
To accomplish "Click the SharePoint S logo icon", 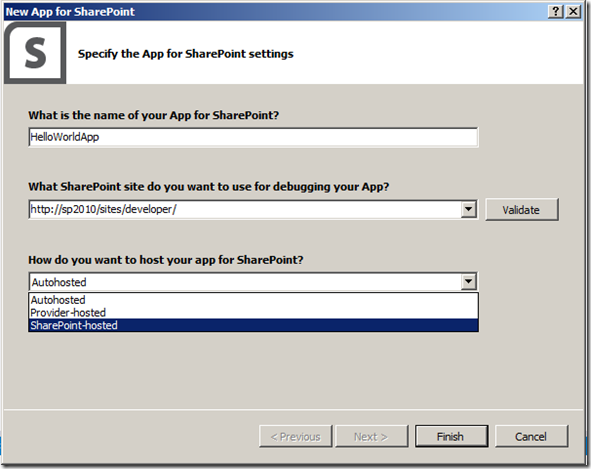I will tap(35, 52).
